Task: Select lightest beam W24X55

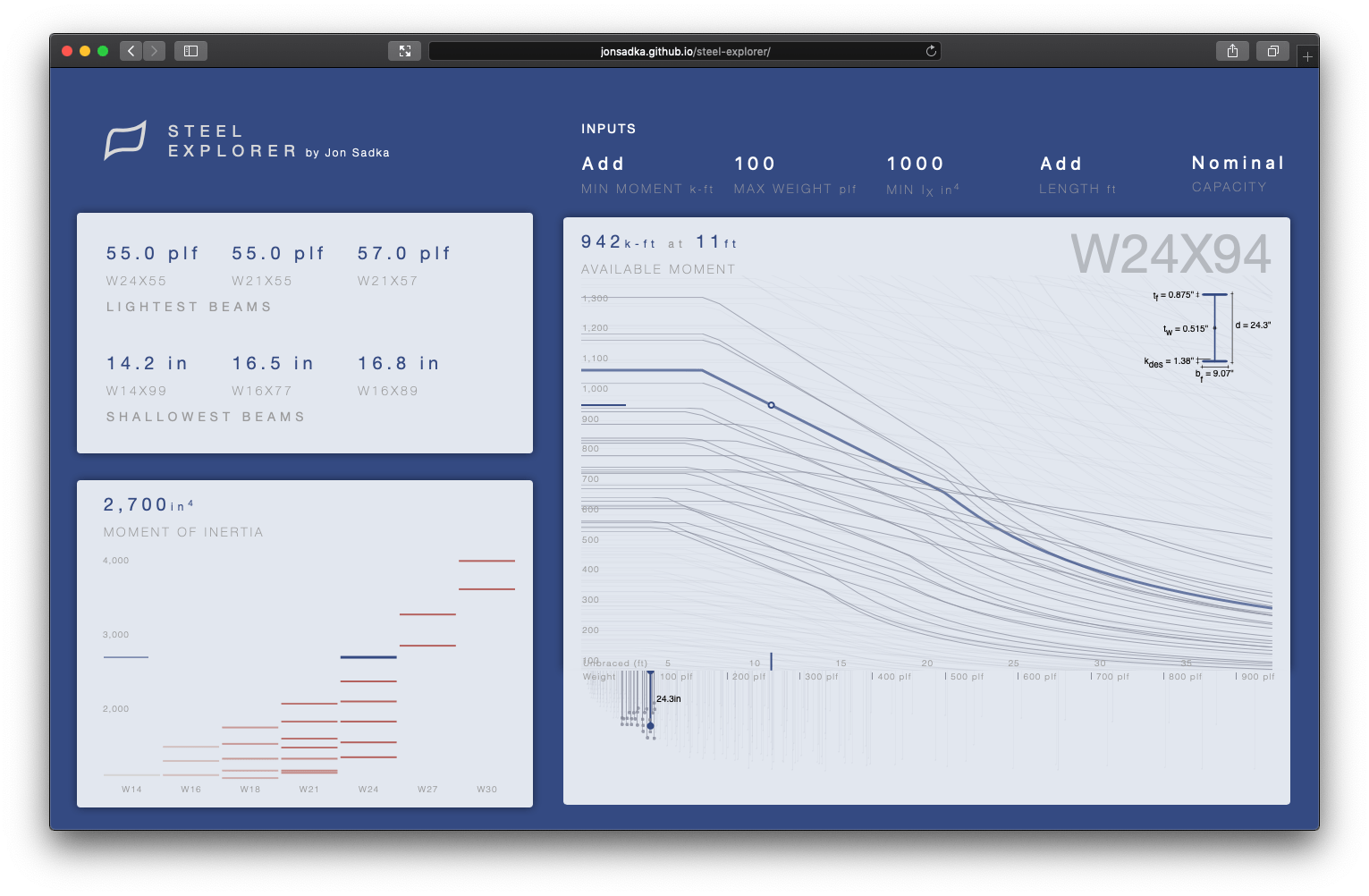Action: (x=136, y=281)
